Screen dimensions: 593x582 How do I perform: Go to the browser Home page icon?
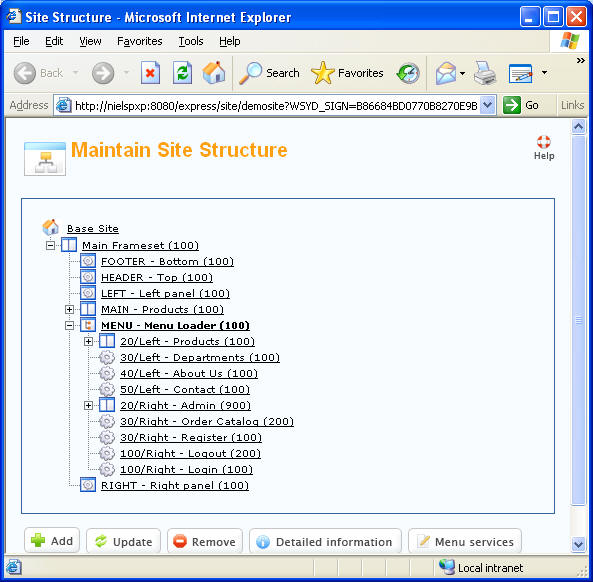[214, 72]
